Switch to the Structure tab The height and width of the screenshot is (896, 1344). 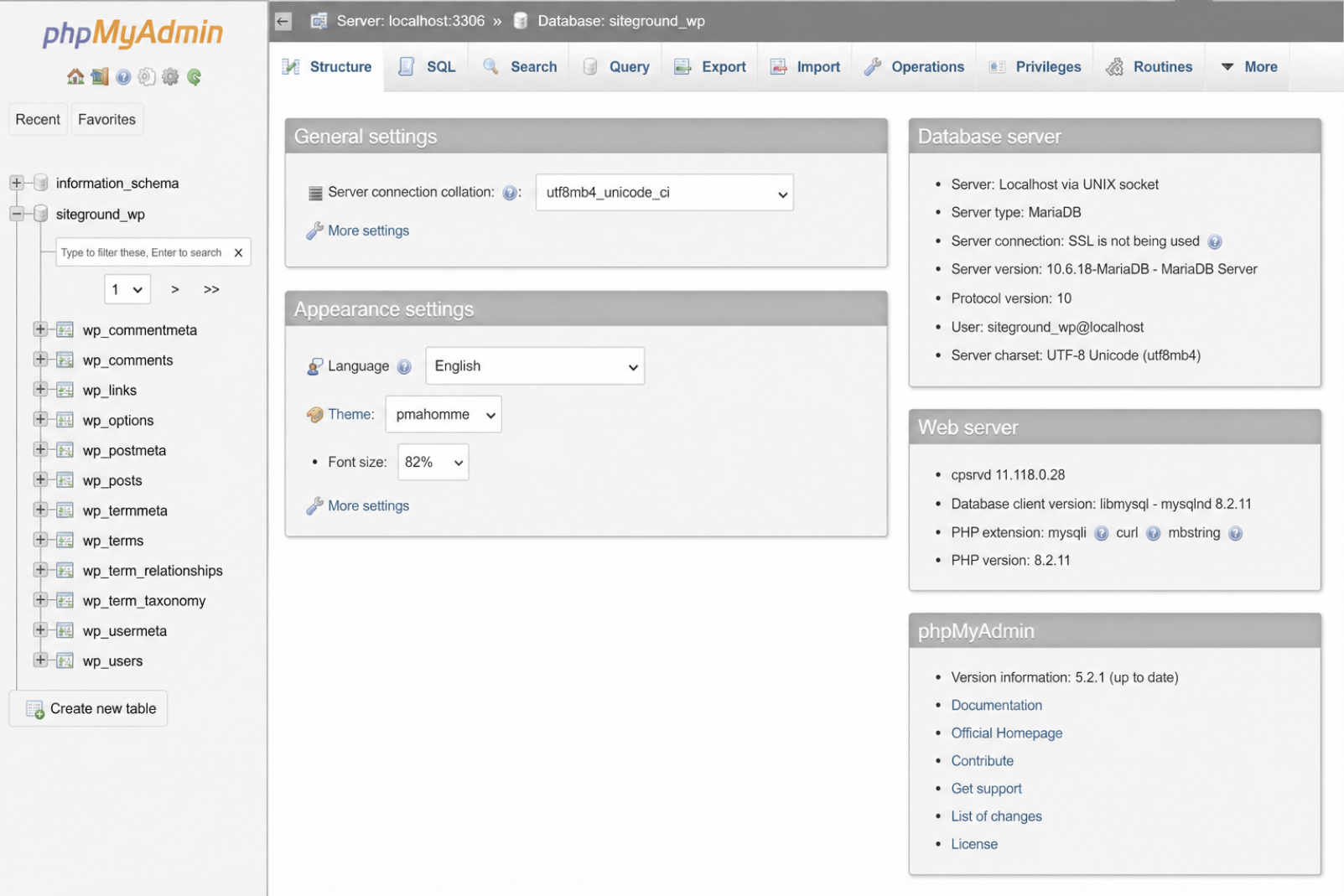327,67
